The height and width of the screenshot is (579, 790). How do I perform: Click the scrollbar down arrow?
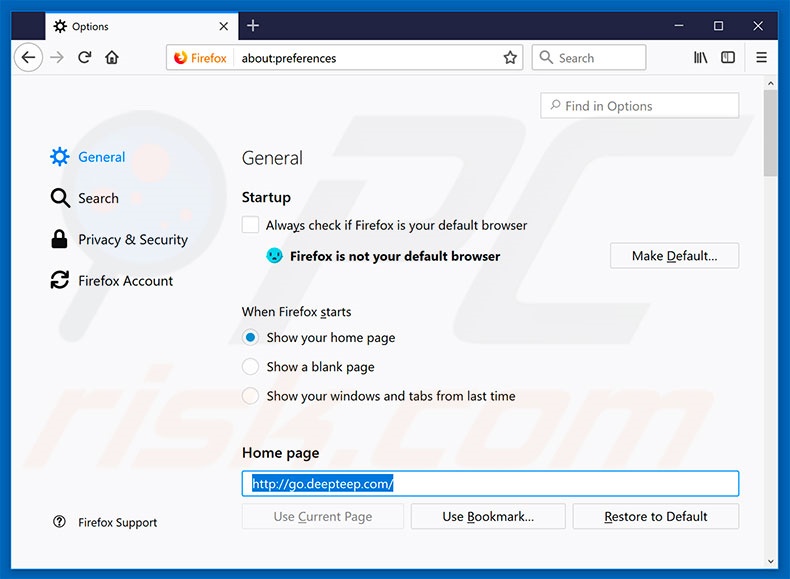pos(770,561)
